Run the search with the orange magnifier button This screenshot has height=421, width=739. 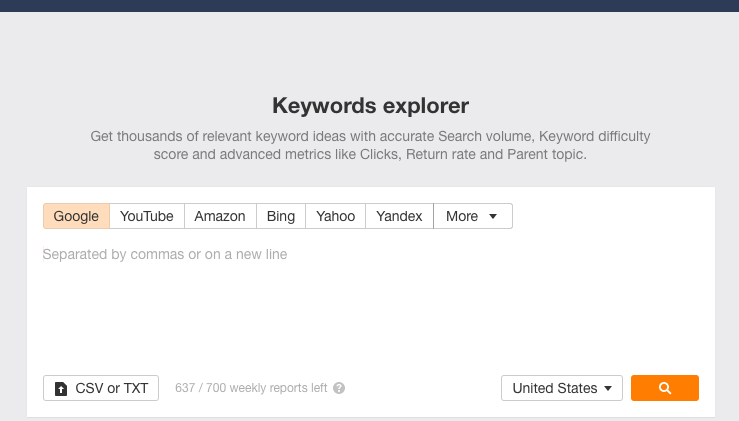664,388
